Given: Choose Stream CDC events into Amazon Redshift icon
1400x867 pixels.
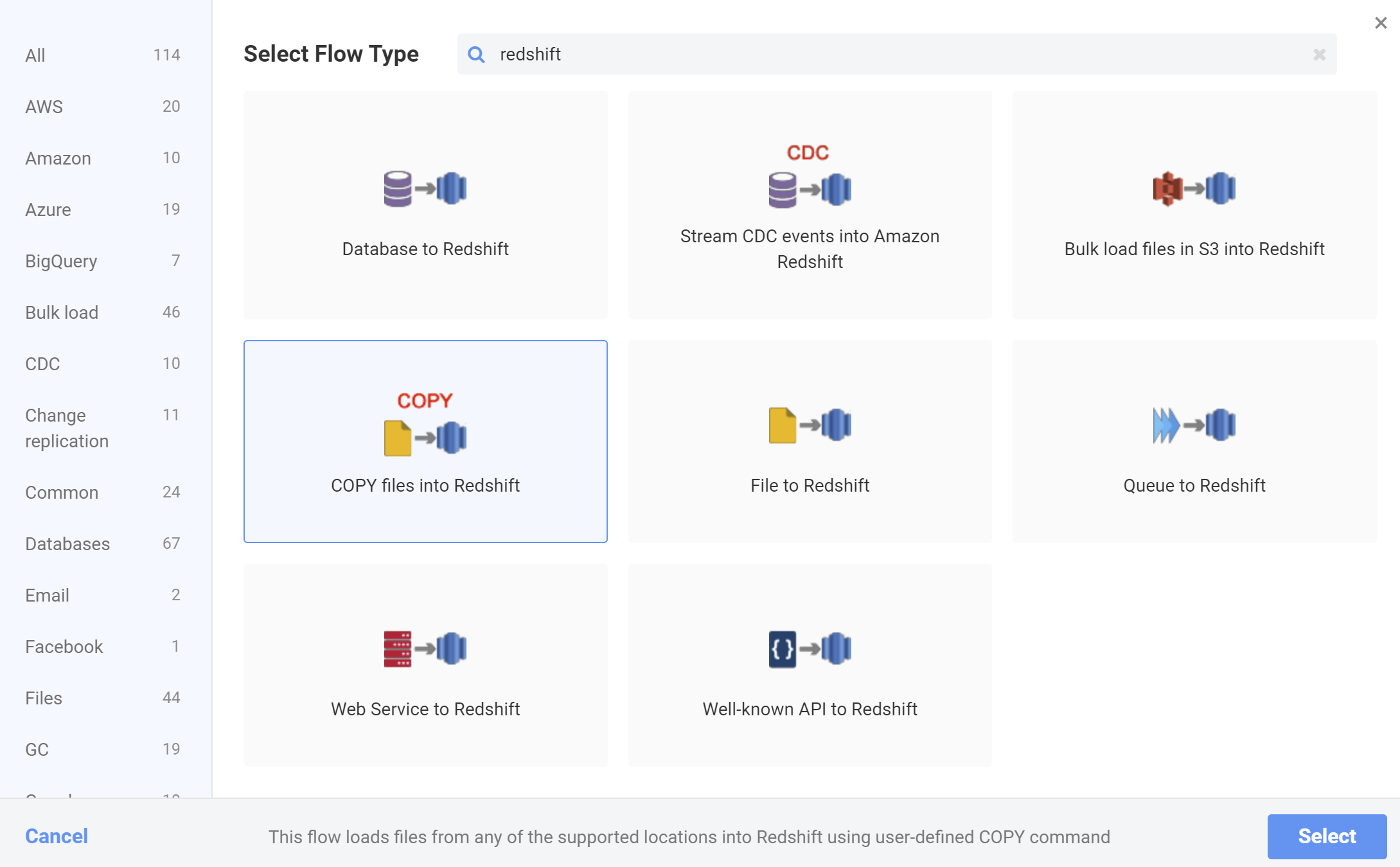Looking at the screenshot, I should [810, 176].
